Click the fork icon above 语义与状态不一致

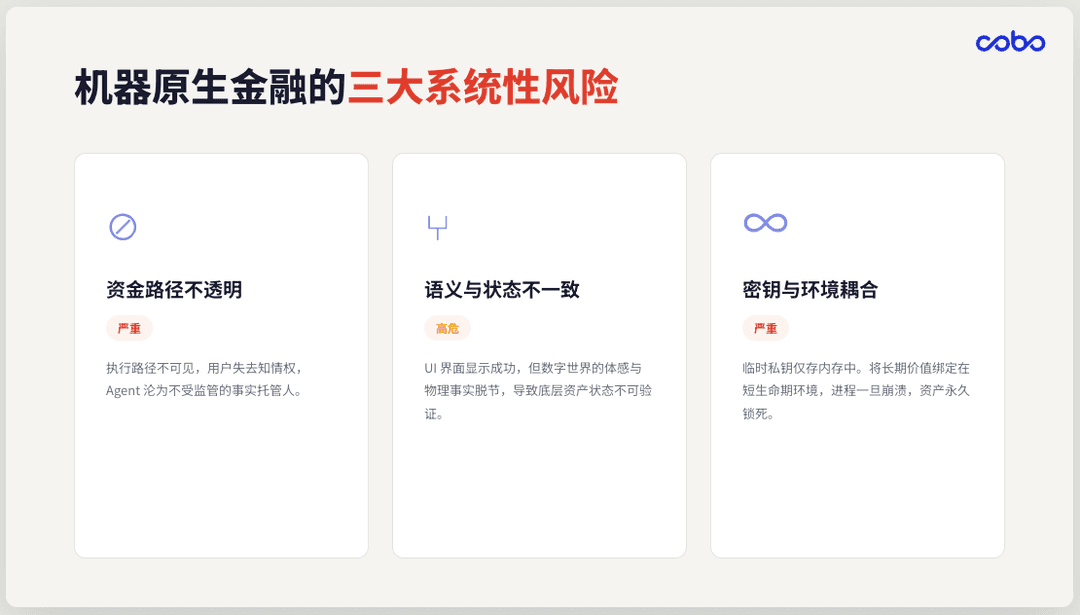[x=437, y=228]
